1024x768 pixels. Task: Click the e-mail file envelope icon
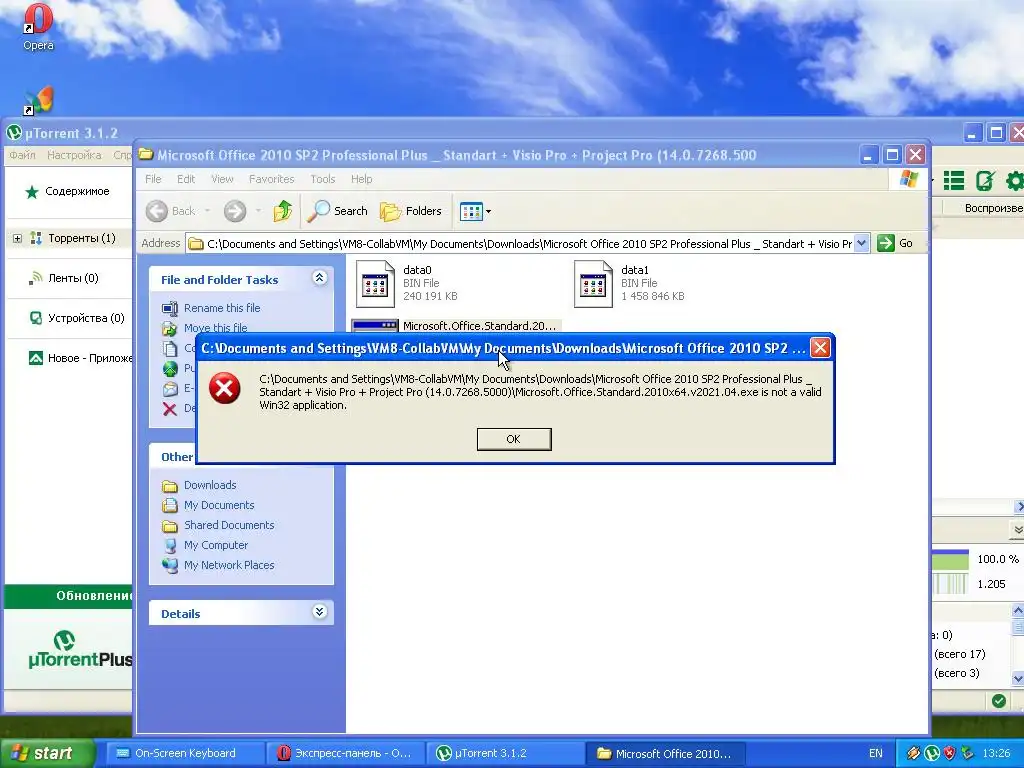coord(170,389)
